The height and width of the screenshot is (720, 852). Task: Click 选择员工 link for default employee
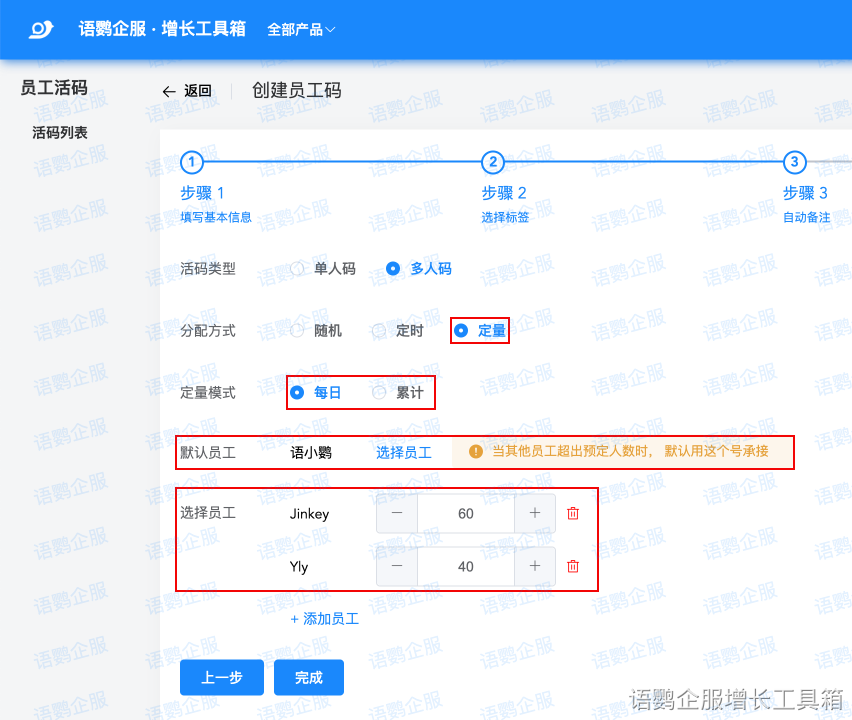[x=404, y=453]
